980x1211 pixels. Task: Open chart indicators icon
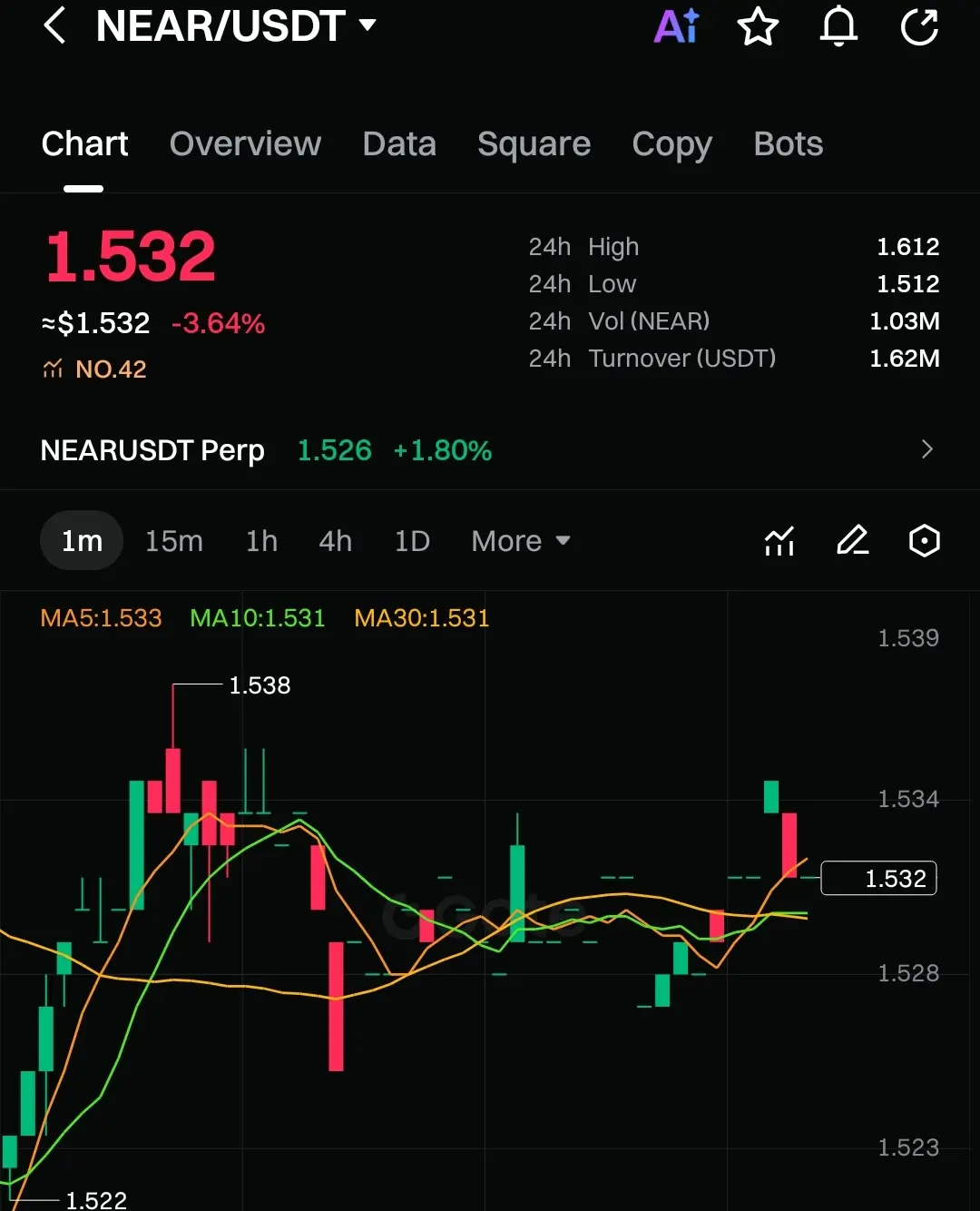point(779,541)
